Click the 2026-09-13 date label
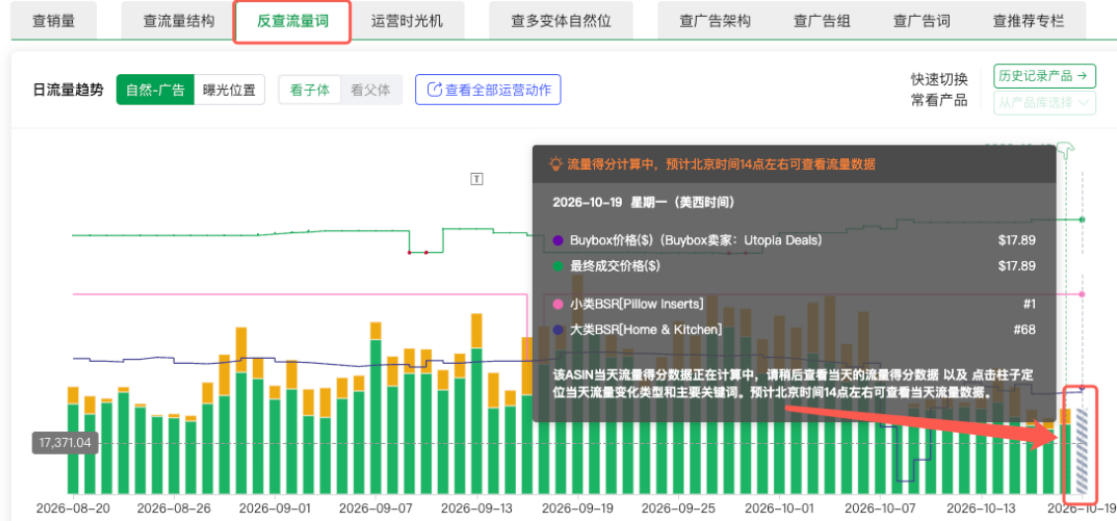1117x521 pixels. pos(477,509)
